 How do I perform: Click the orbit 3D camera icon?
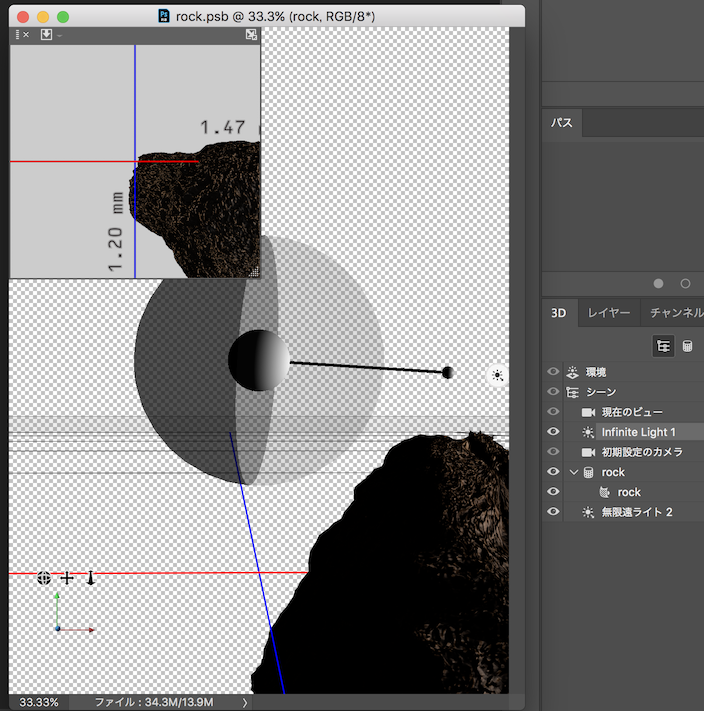pos(44,578)
